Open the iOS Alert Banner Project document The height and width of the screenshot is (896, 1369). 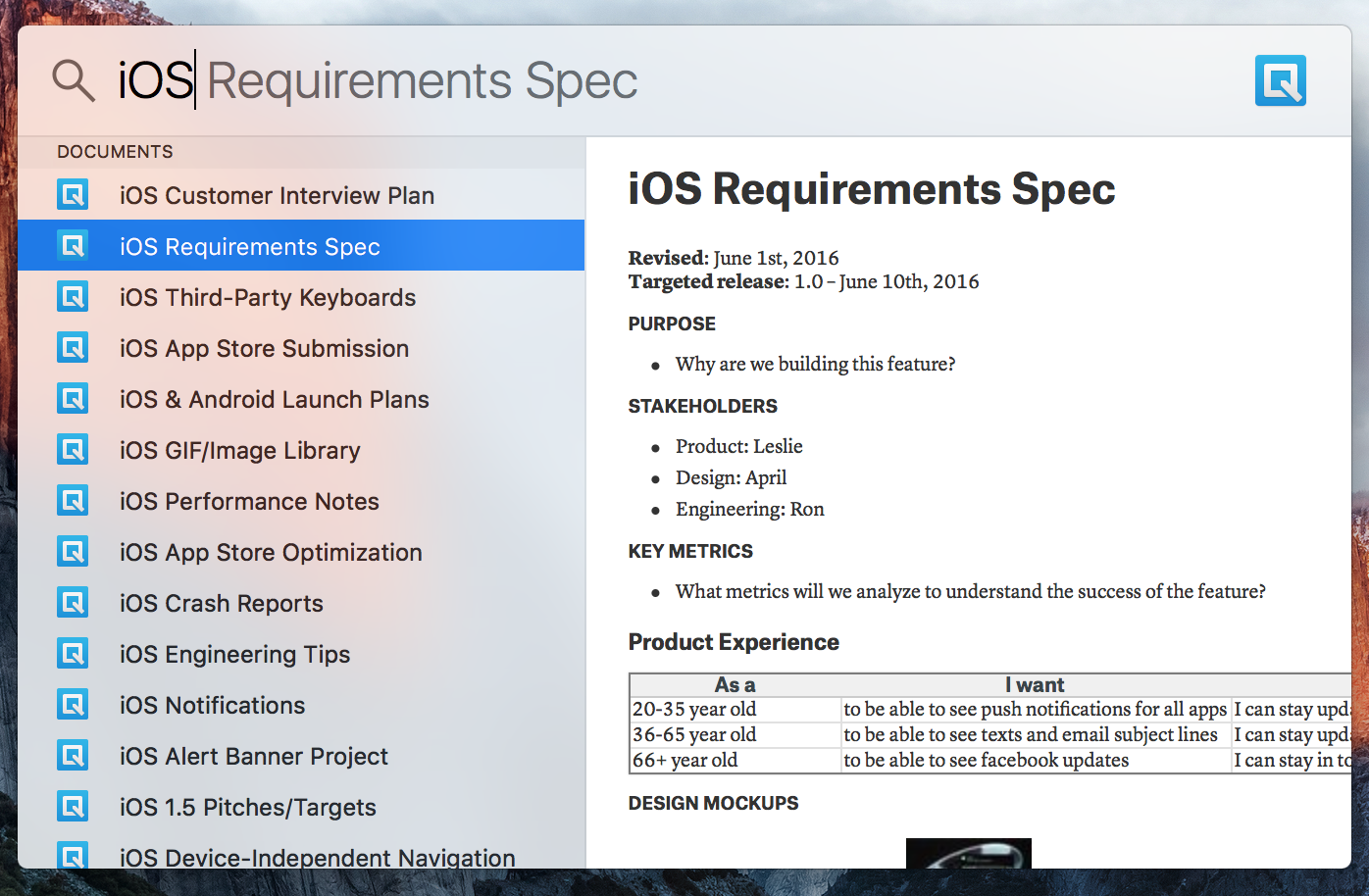(253, 756)
